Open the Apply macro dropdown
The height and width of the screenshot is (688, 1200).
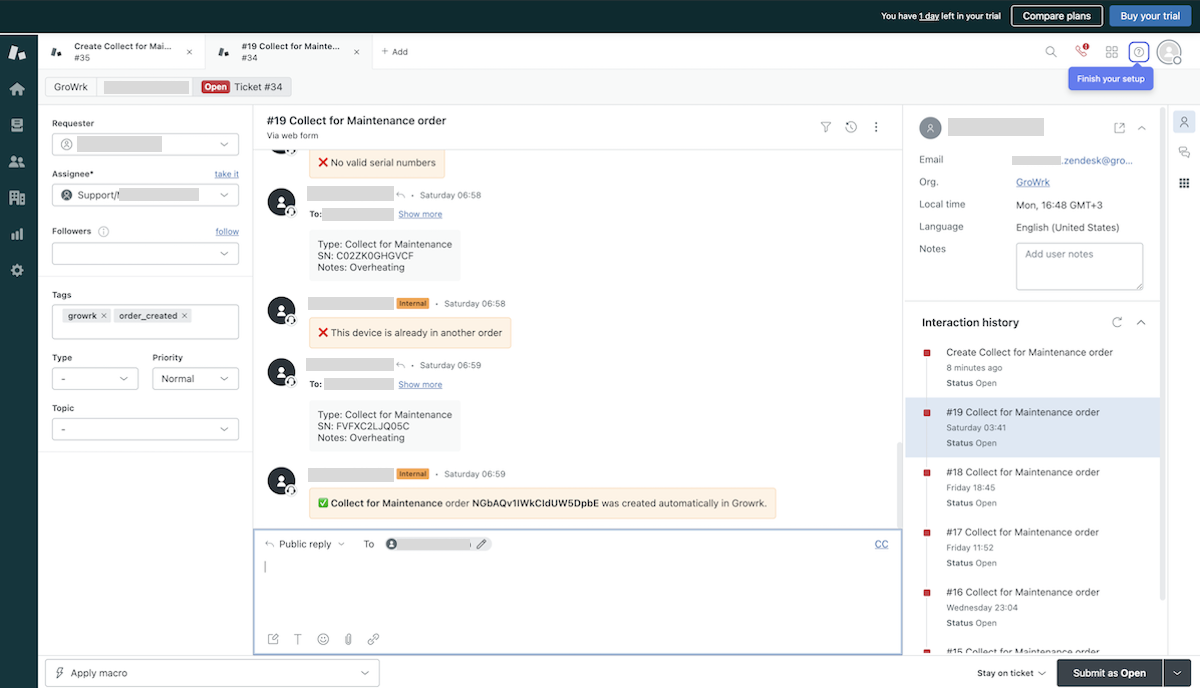pyautogui.click(x=212, y=672)
